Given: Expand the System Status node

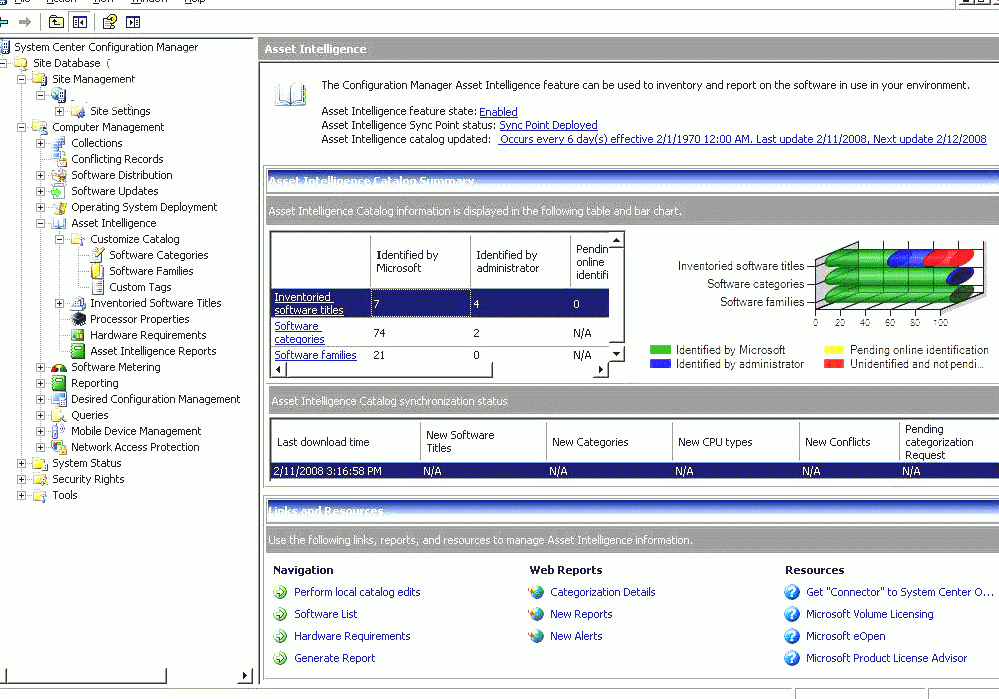Looking at the screenshot, I should pyautogui.click(x=21, y=463).
